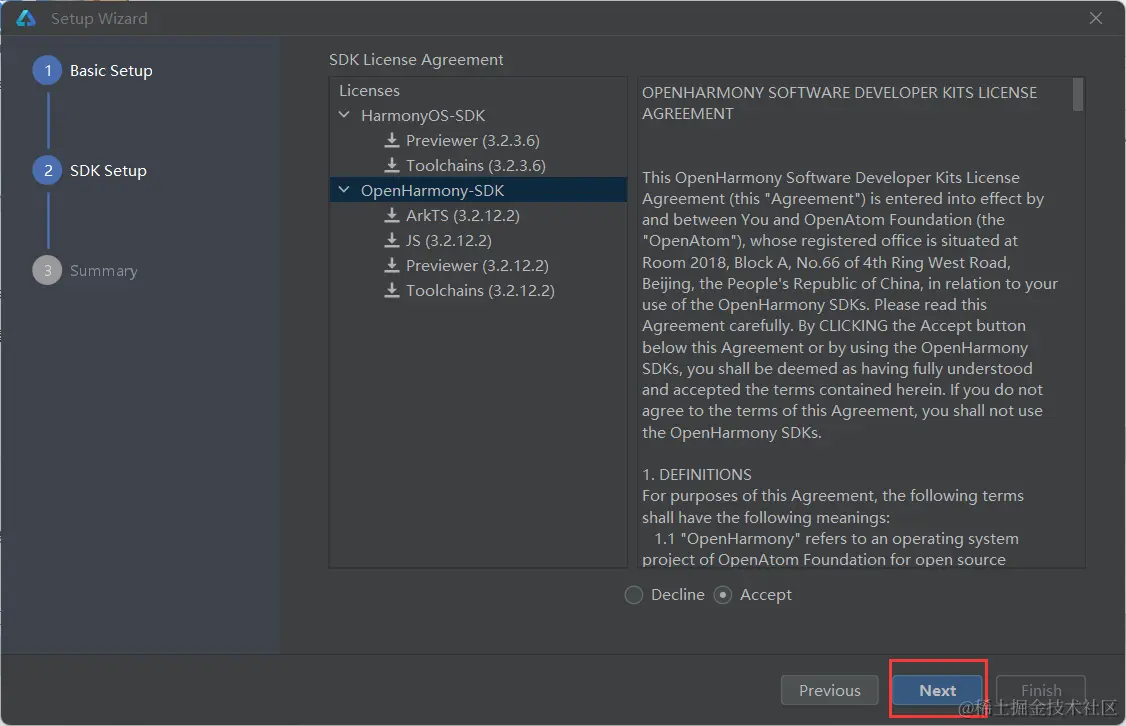
Task: Click download icon beside JS (3.2.12.2)
Action: click(x=391, y=240)
